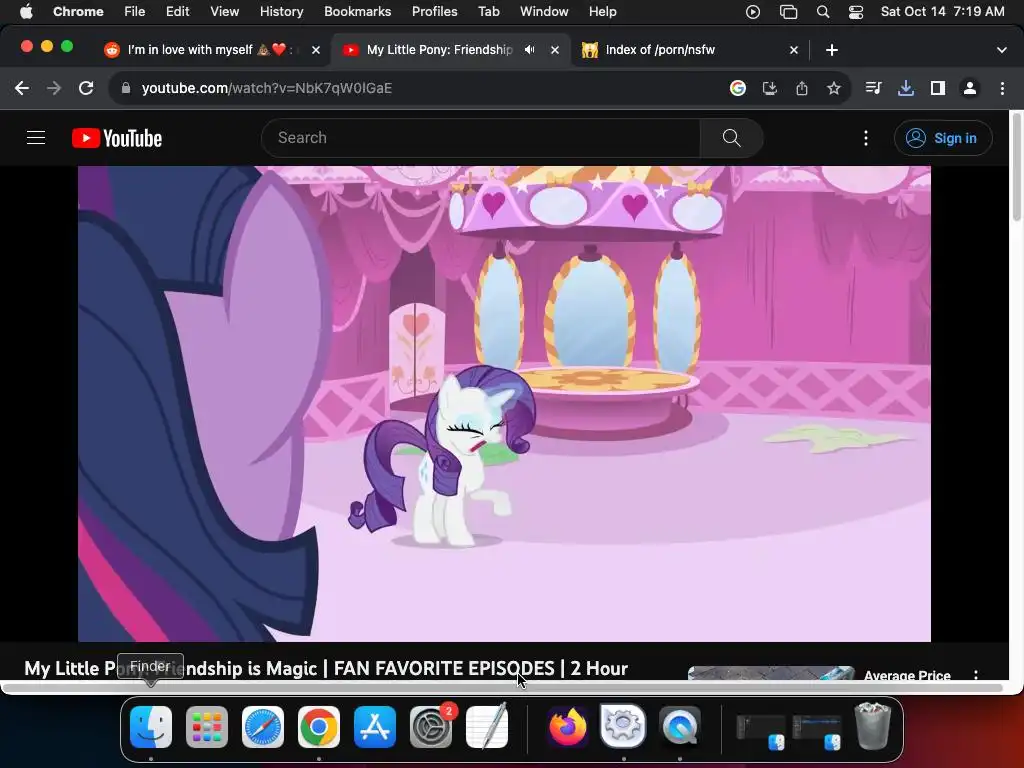
Task: Open App Store from the Dock
Action: click(375, 727)
